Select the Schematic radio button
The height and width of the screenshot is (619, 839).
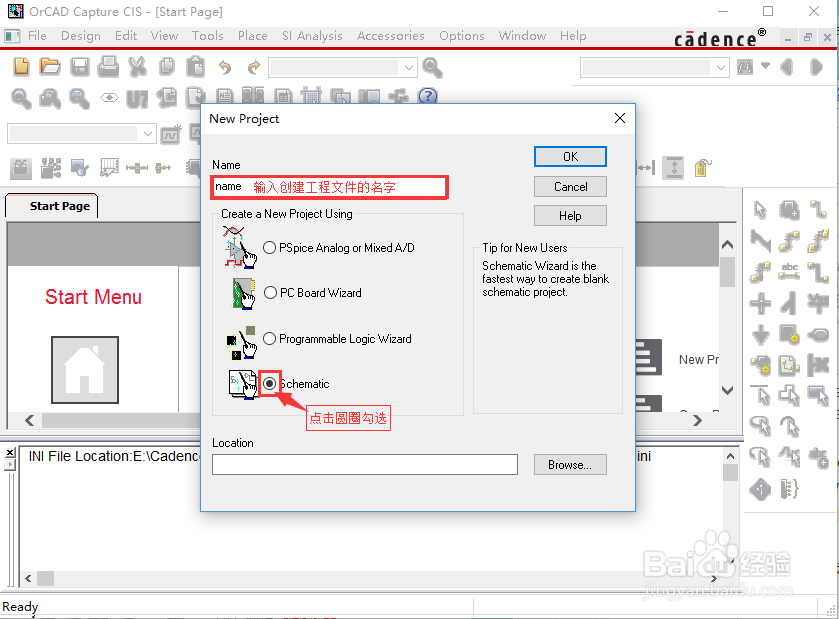[x=270, y=384]
